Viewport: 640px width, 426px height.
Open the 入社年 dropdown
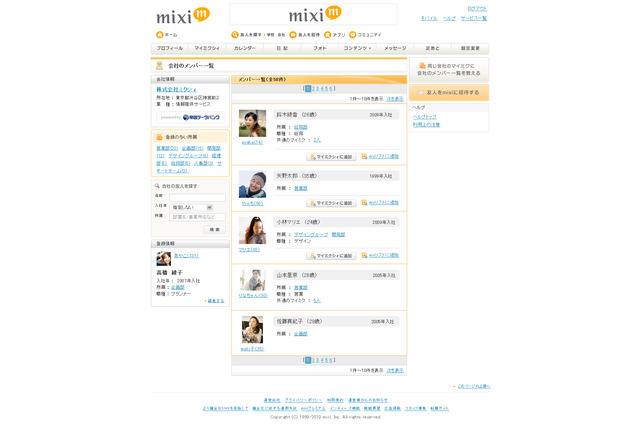pos(191,207)
